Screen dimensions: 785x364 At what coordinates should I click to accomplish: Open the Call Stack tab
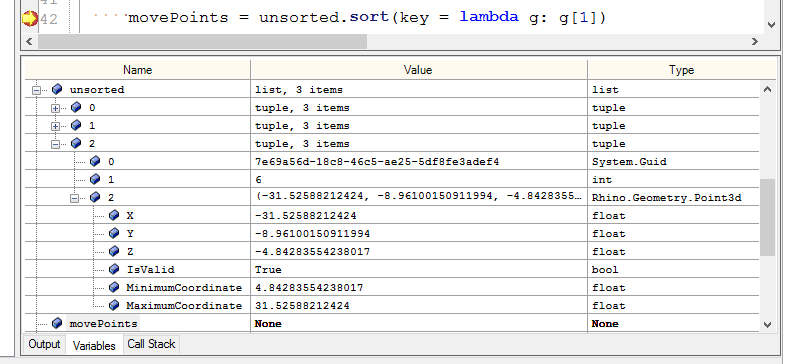151,344
